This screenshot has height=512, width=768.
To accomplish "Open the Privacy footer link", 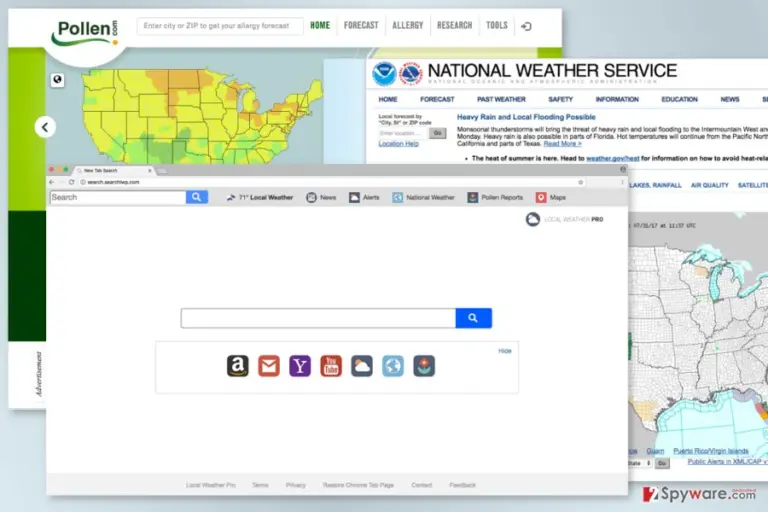I will (295, 485).
